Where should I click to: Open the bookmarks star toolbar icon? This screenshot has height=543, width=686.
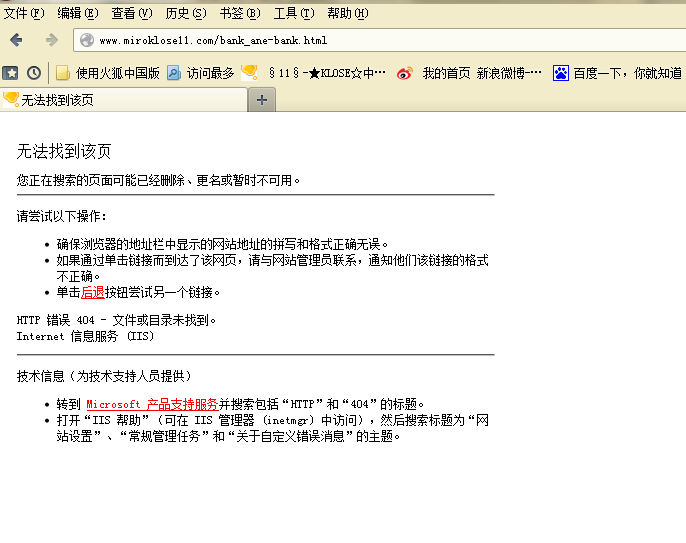(10, 73)
